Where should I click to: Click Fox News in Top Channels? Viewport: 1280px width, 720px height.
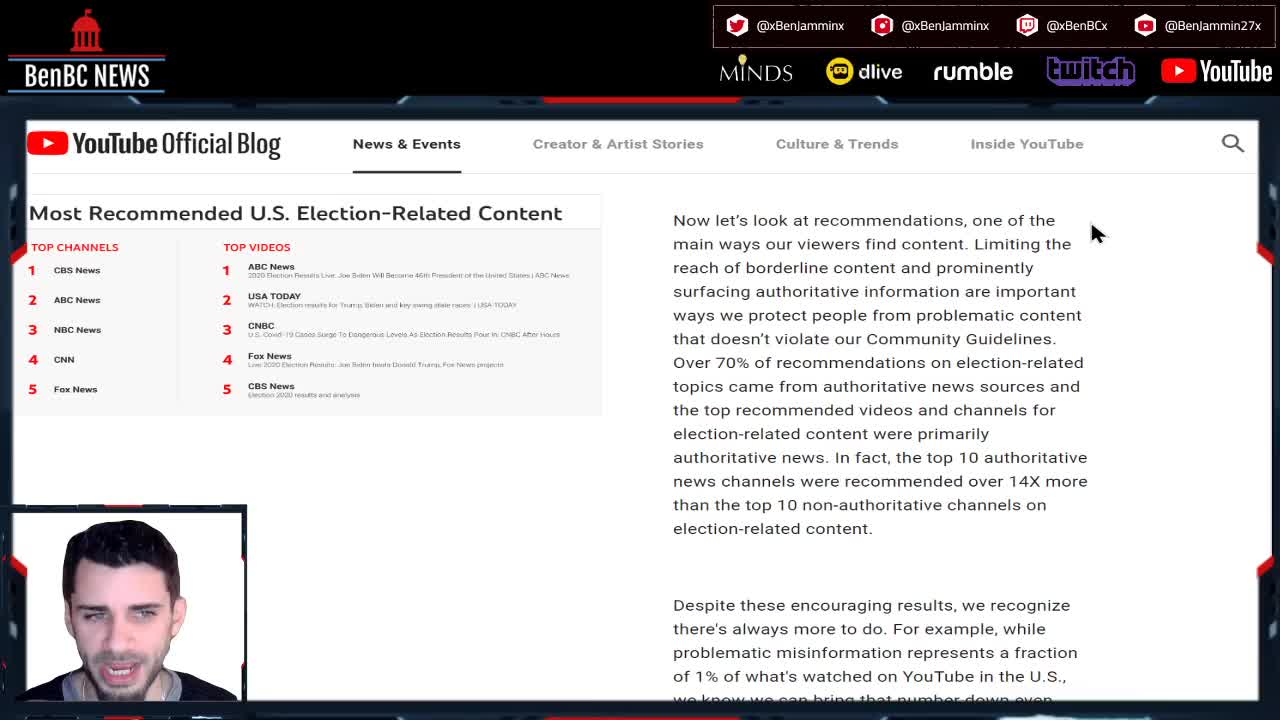pyautogui.click(x=75, y=389)
